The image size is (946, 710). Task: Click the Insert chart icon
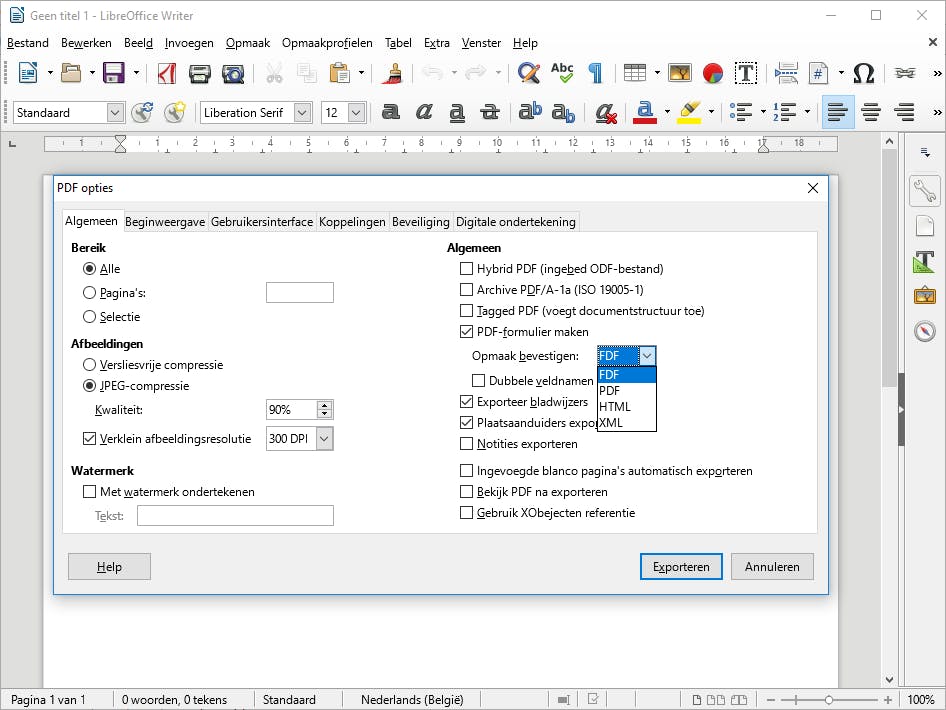pos(713,73)
